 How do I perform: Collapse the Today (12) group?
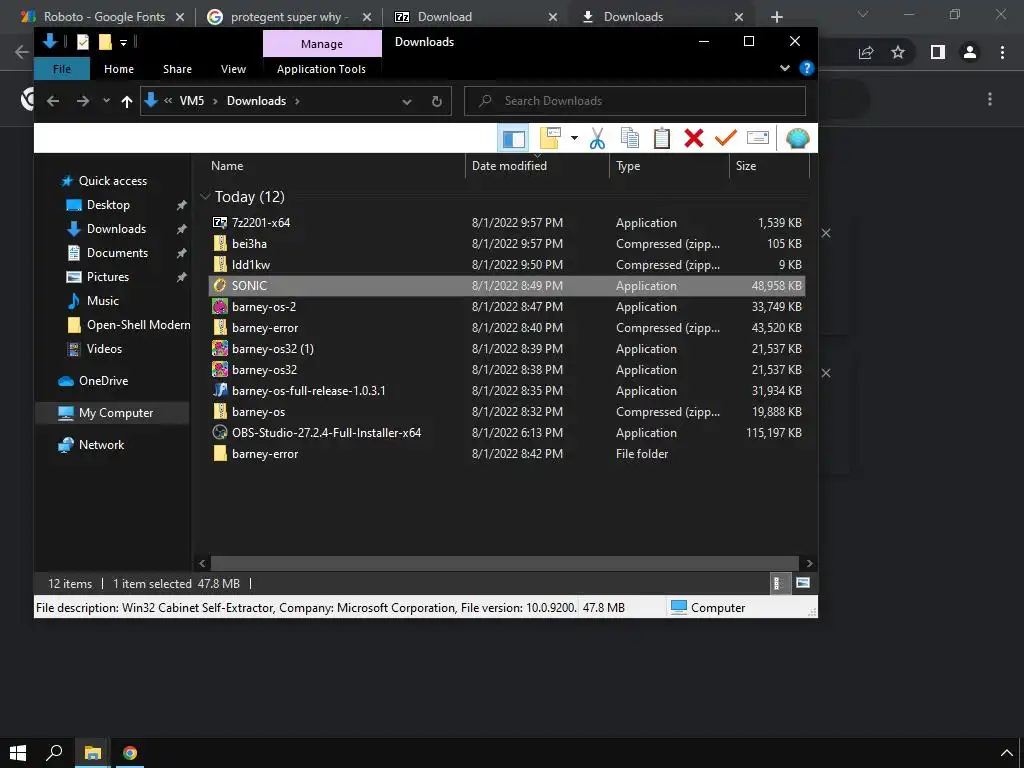pos(205,197)
